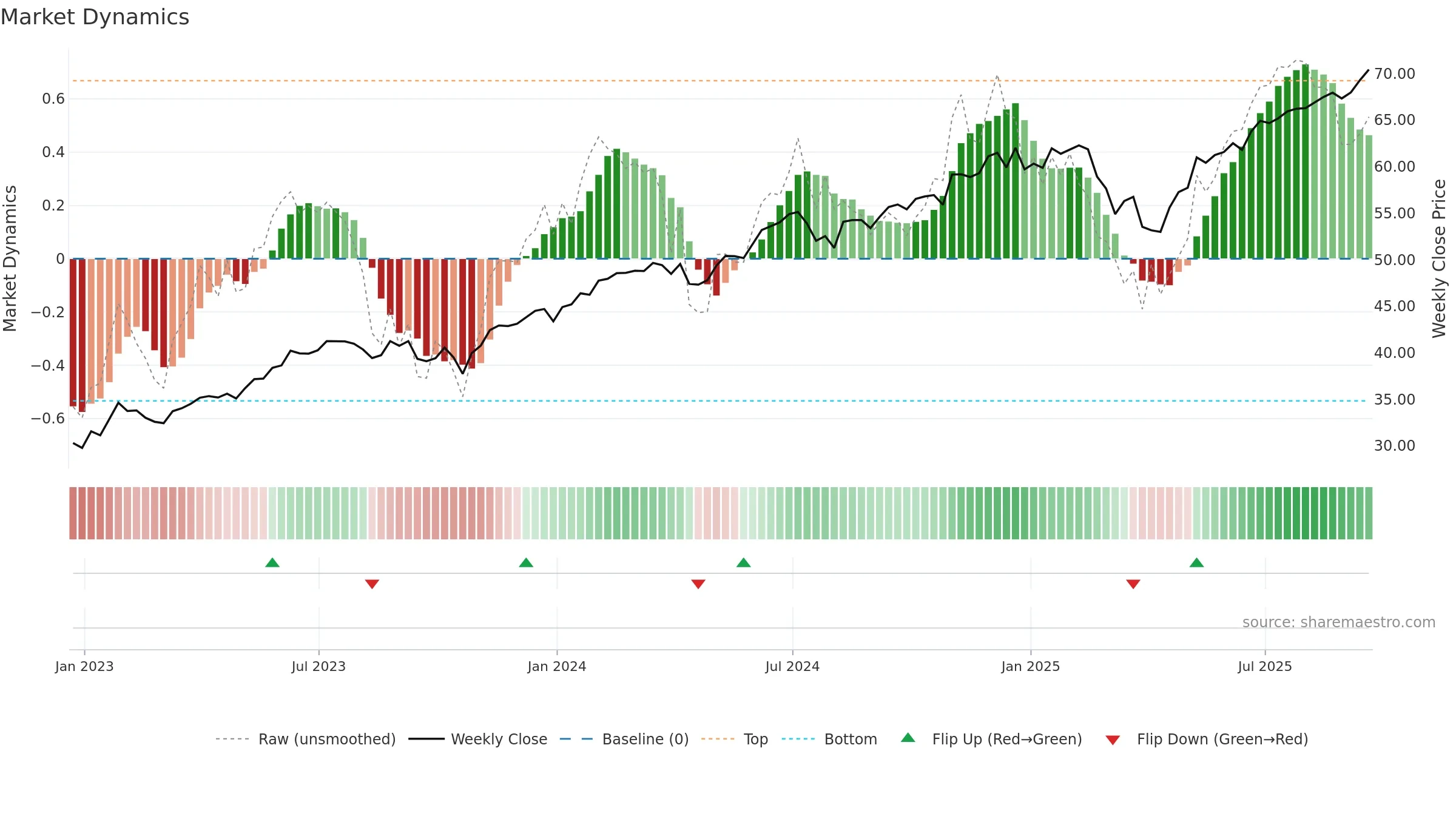Toggle Bottom legend entry

[x=829, y=739]
